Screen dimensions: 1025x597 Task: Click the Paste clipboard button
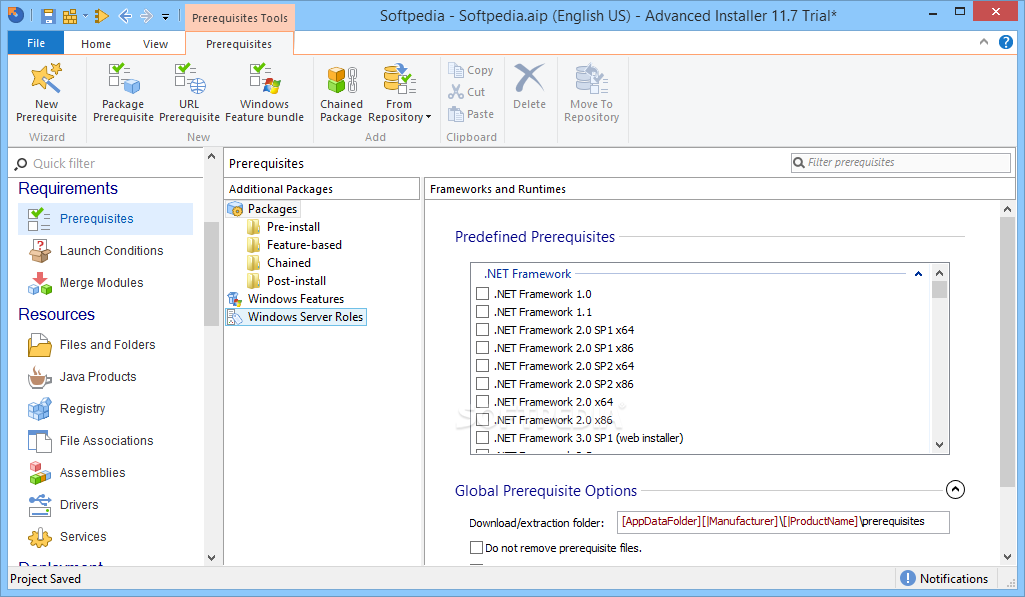471,114
